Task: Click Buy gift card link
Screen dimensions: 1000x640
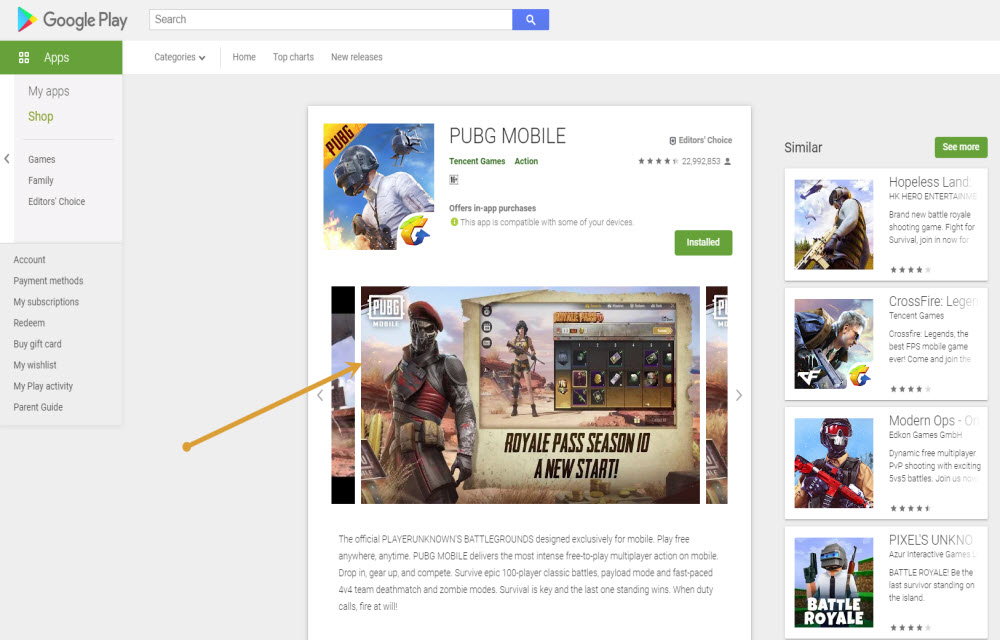Action: tap(38, 344)
